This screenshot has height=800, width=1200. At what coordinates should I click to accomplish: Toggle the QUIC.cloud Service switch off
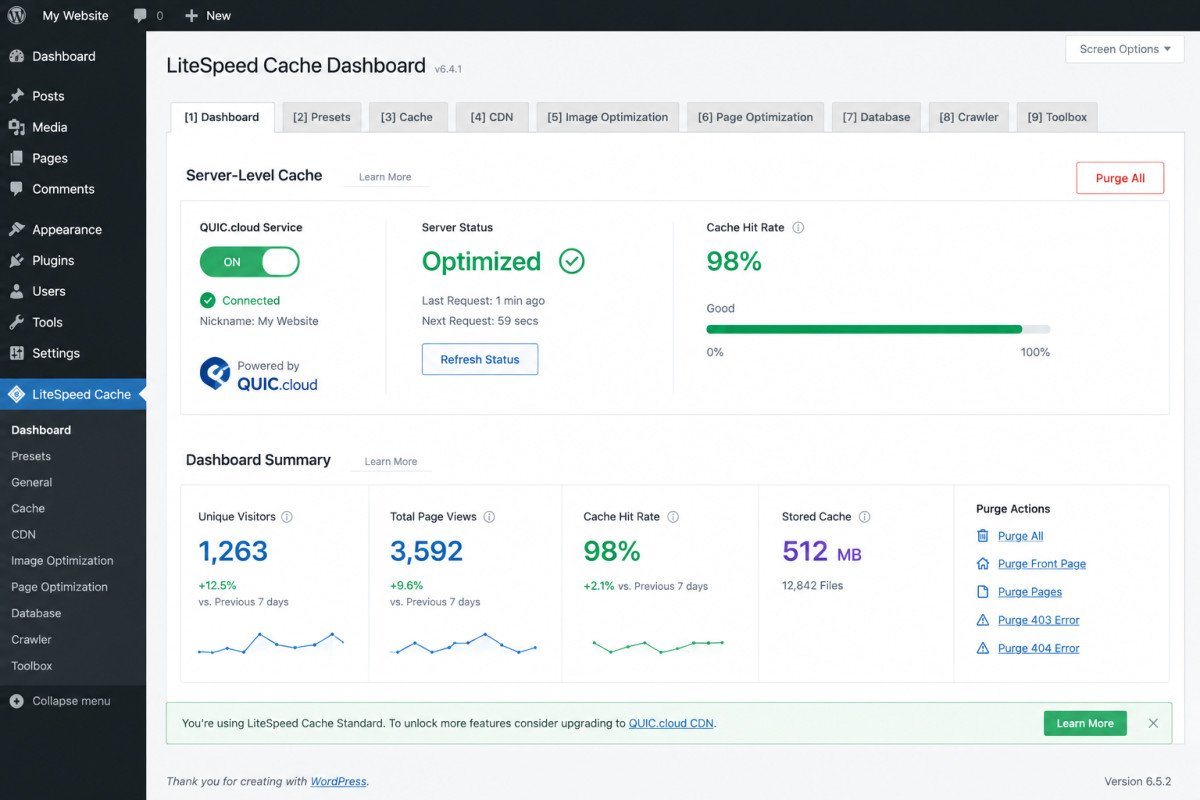pos(249,262)
